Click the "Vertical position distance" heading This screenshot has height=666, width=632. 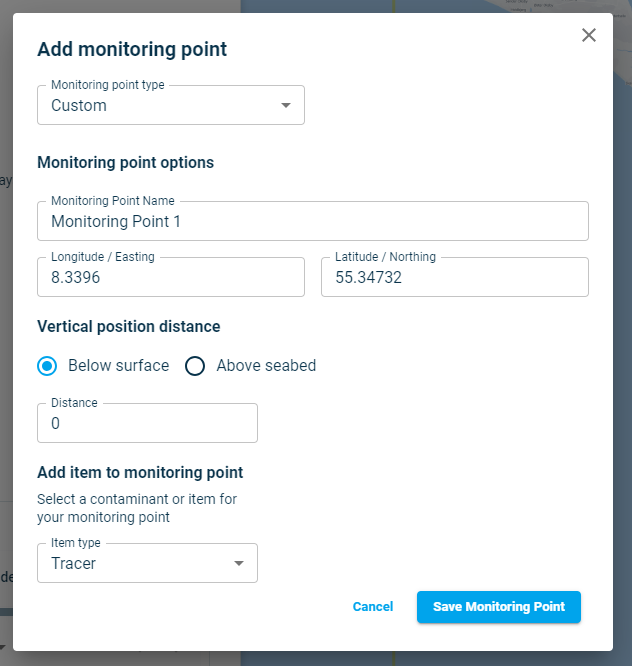tap(128, 326)
